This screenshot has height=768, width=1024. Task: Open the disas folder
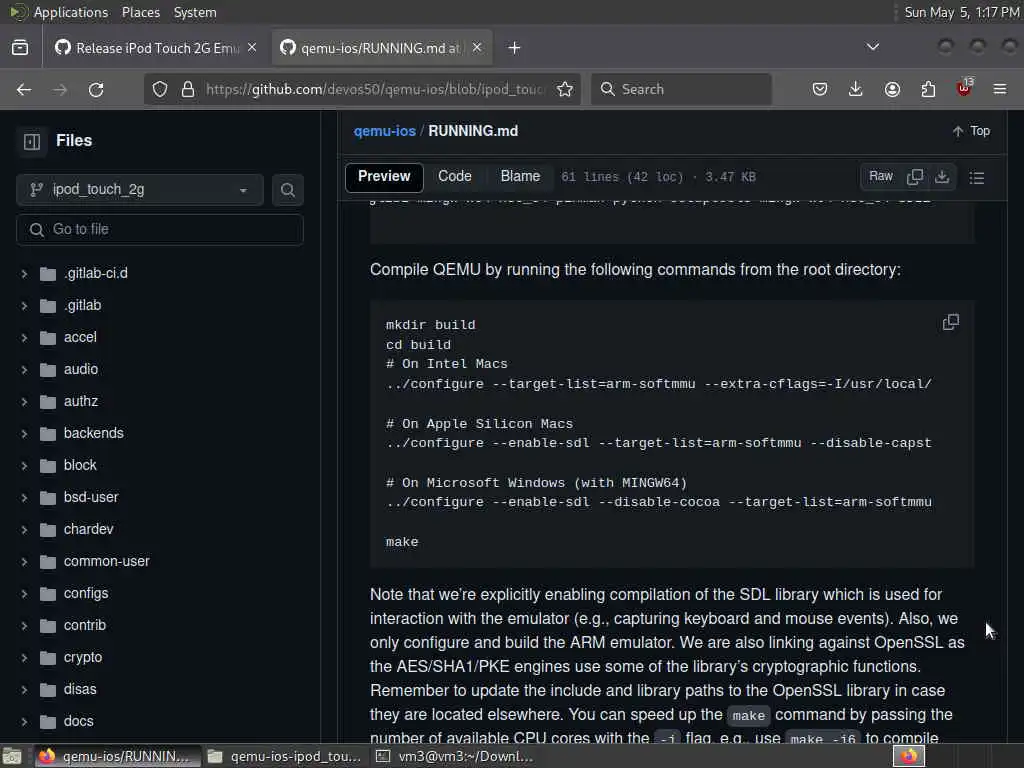point(80,690)
